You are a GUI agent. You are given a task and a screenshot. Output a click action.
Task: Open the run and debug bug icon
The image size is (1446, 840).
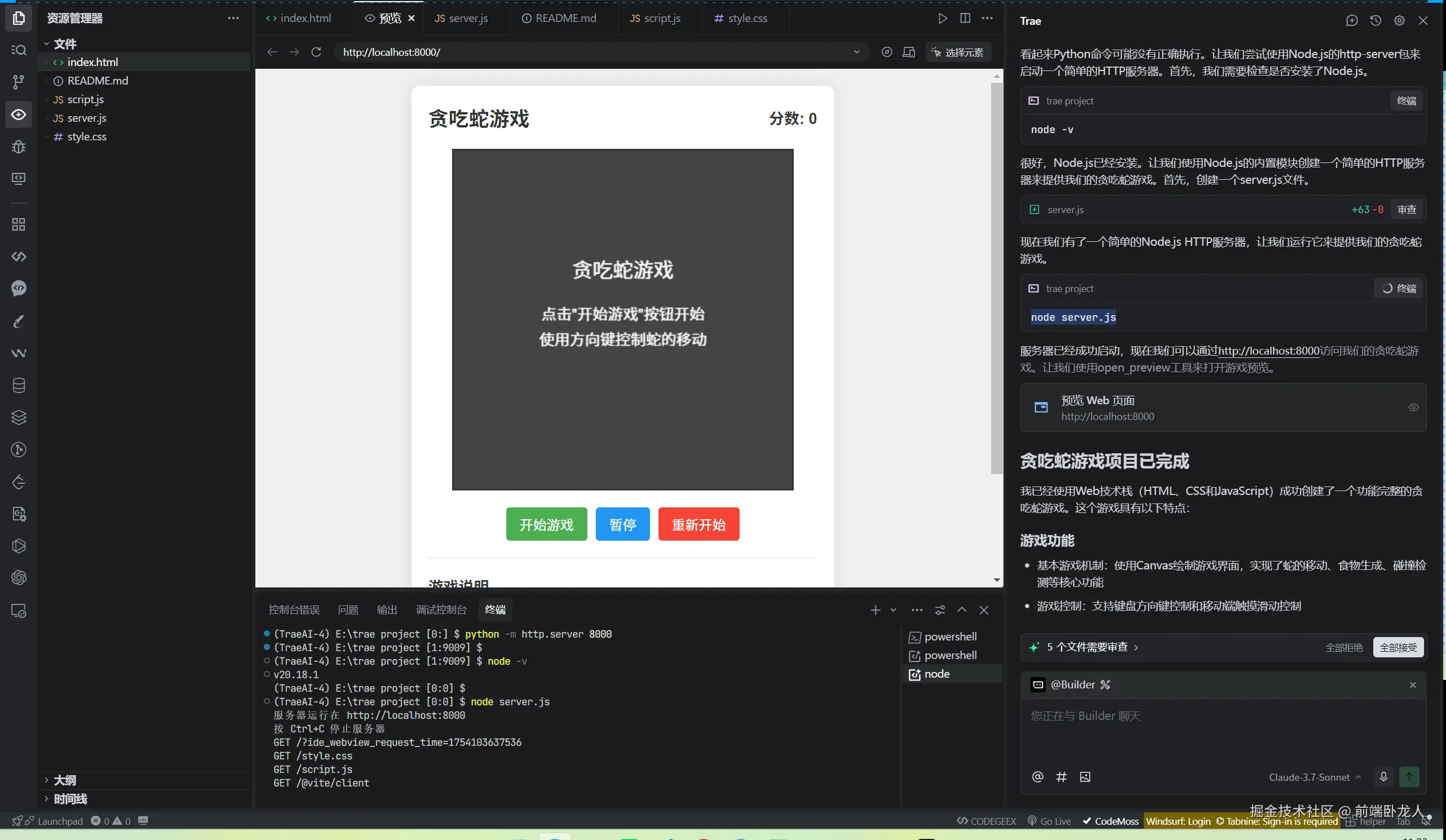click(19, 147)
